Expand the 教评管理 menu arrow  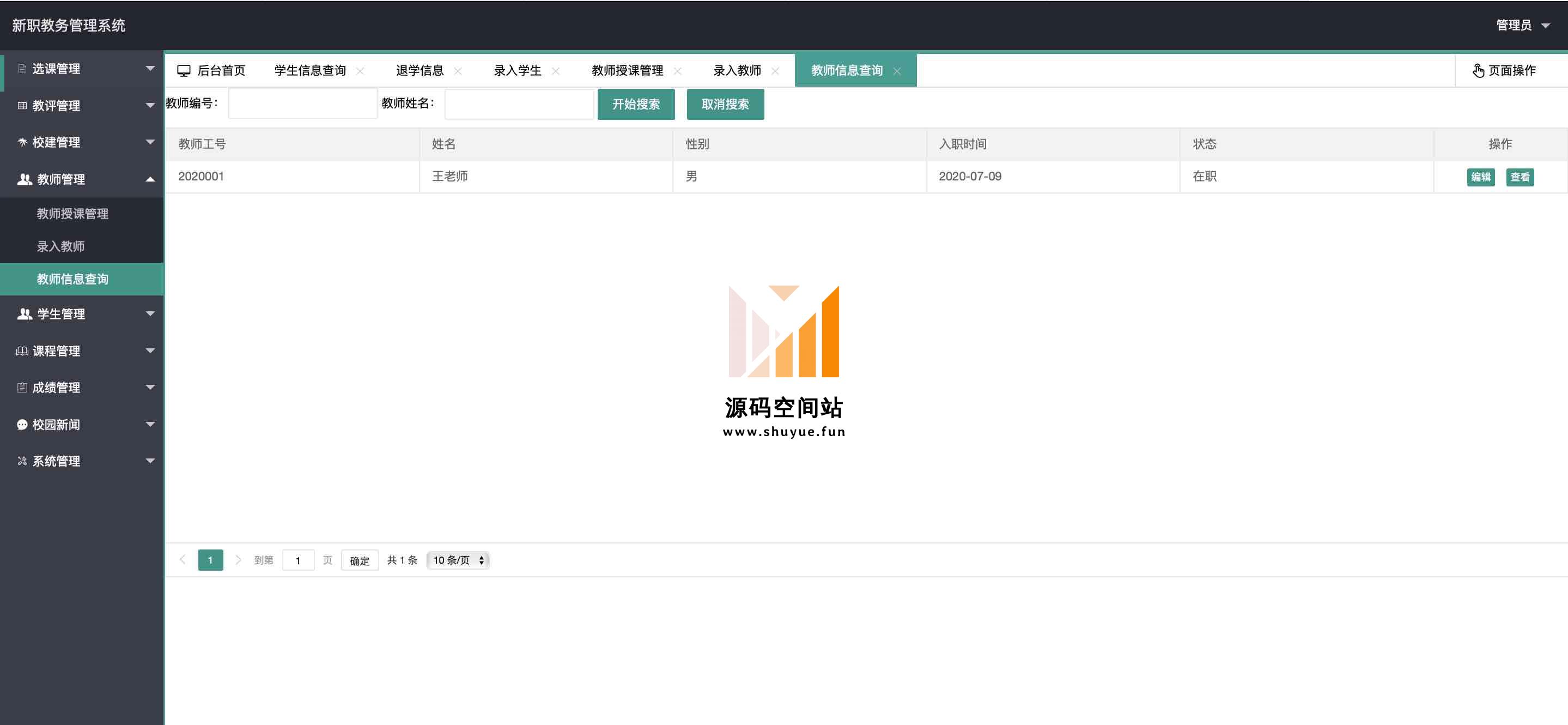tap(150, 106)
